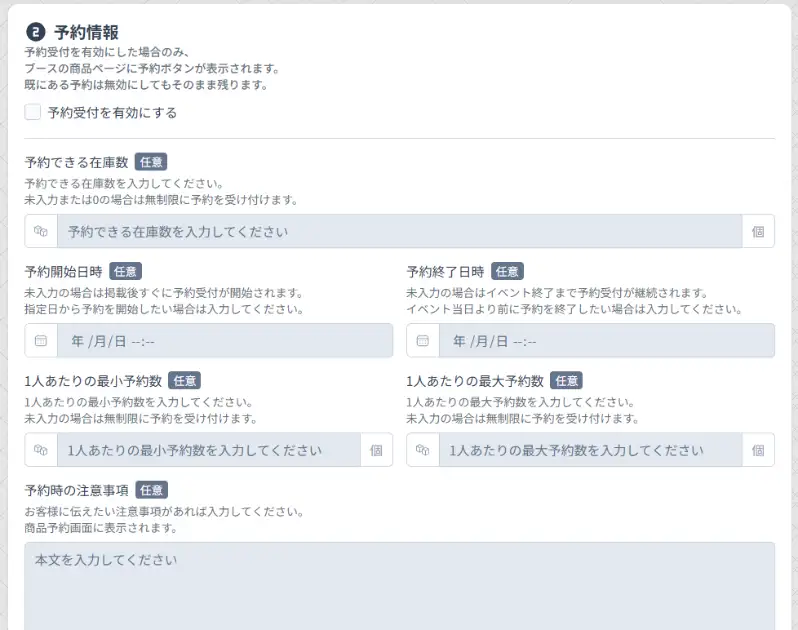This screenshot has height=630, width=798.
Task: Click the box icon in the 最大予約数 field
Action: click(x=423, y=450)
